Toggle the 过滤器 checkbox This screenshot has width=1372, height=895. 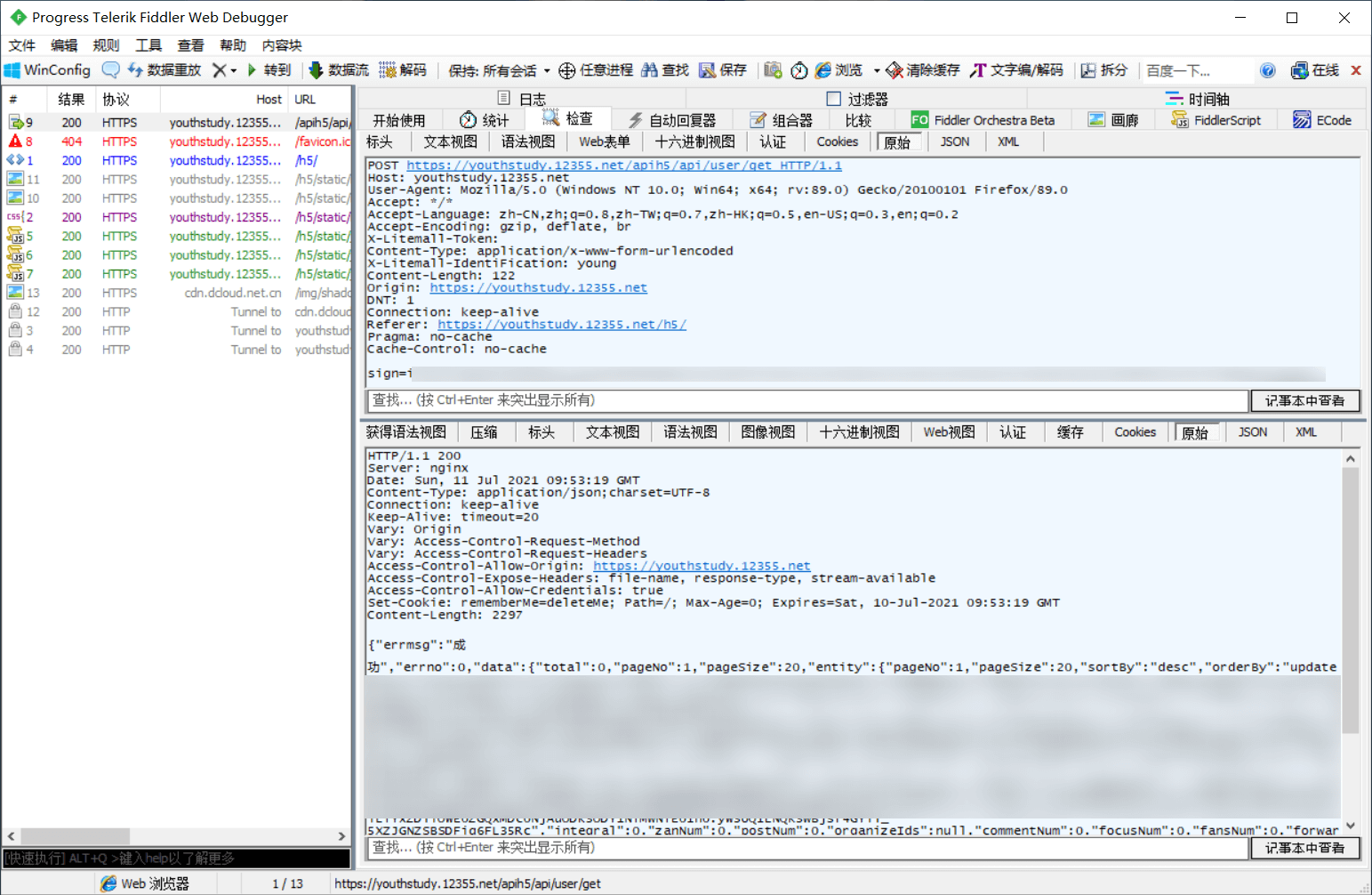(833, 99)
